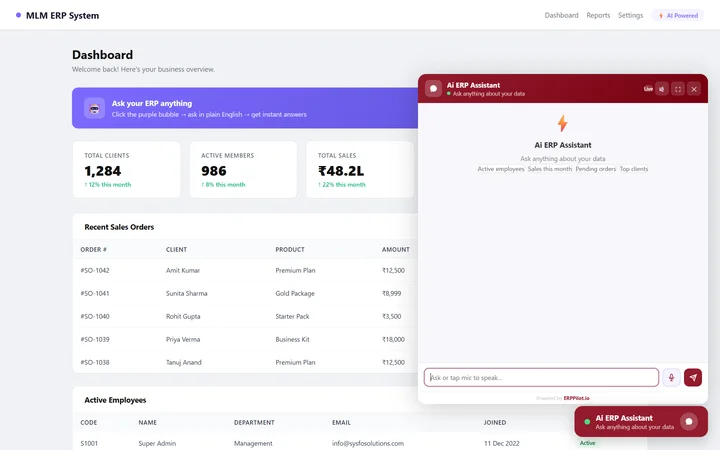
Task: Click the CLIENT column header
Action: tap(176, 249)
